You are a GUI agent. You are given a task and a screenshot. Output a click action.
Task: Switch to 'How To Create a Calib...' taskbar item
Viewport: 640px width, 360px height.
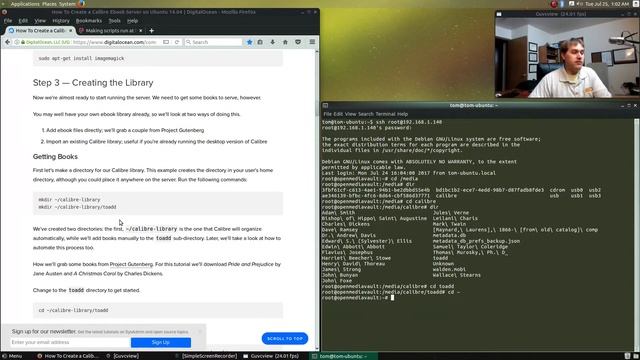point(68,356)
